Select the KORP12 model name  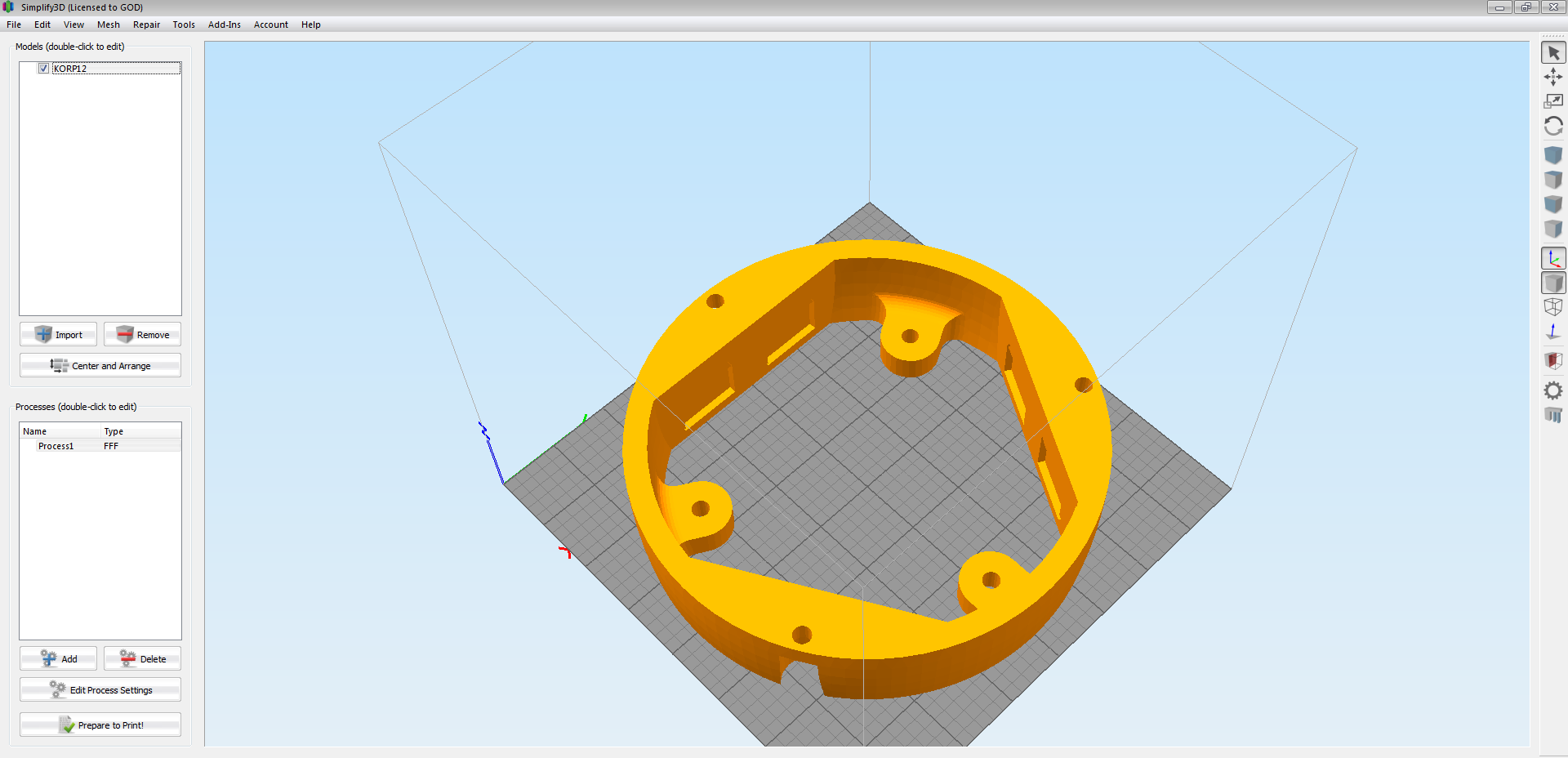tap(70, 69)
